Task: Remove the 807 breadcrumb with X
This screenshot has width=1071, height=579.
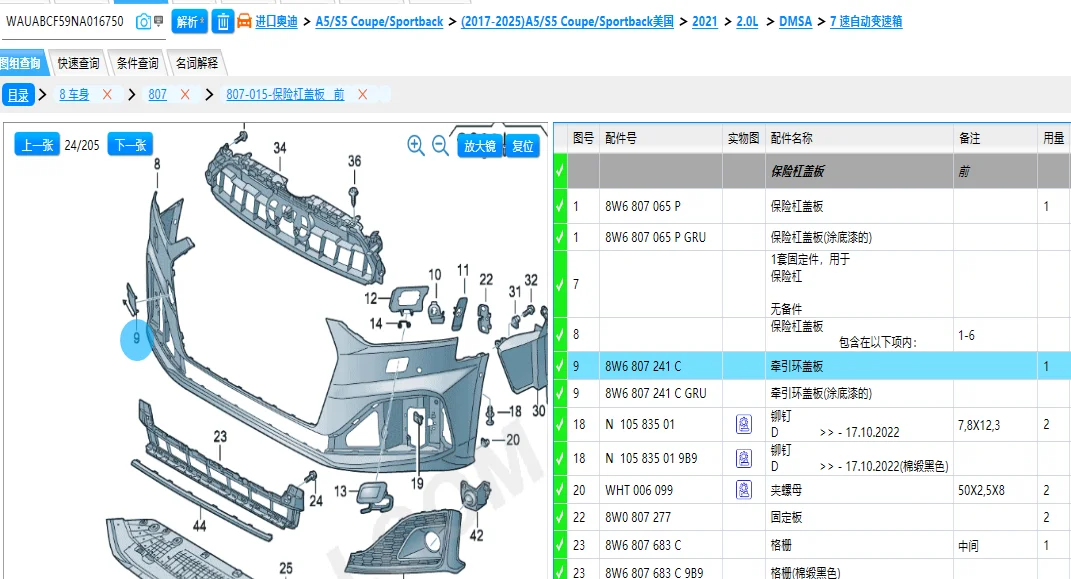Action: [x=185, y=94]
